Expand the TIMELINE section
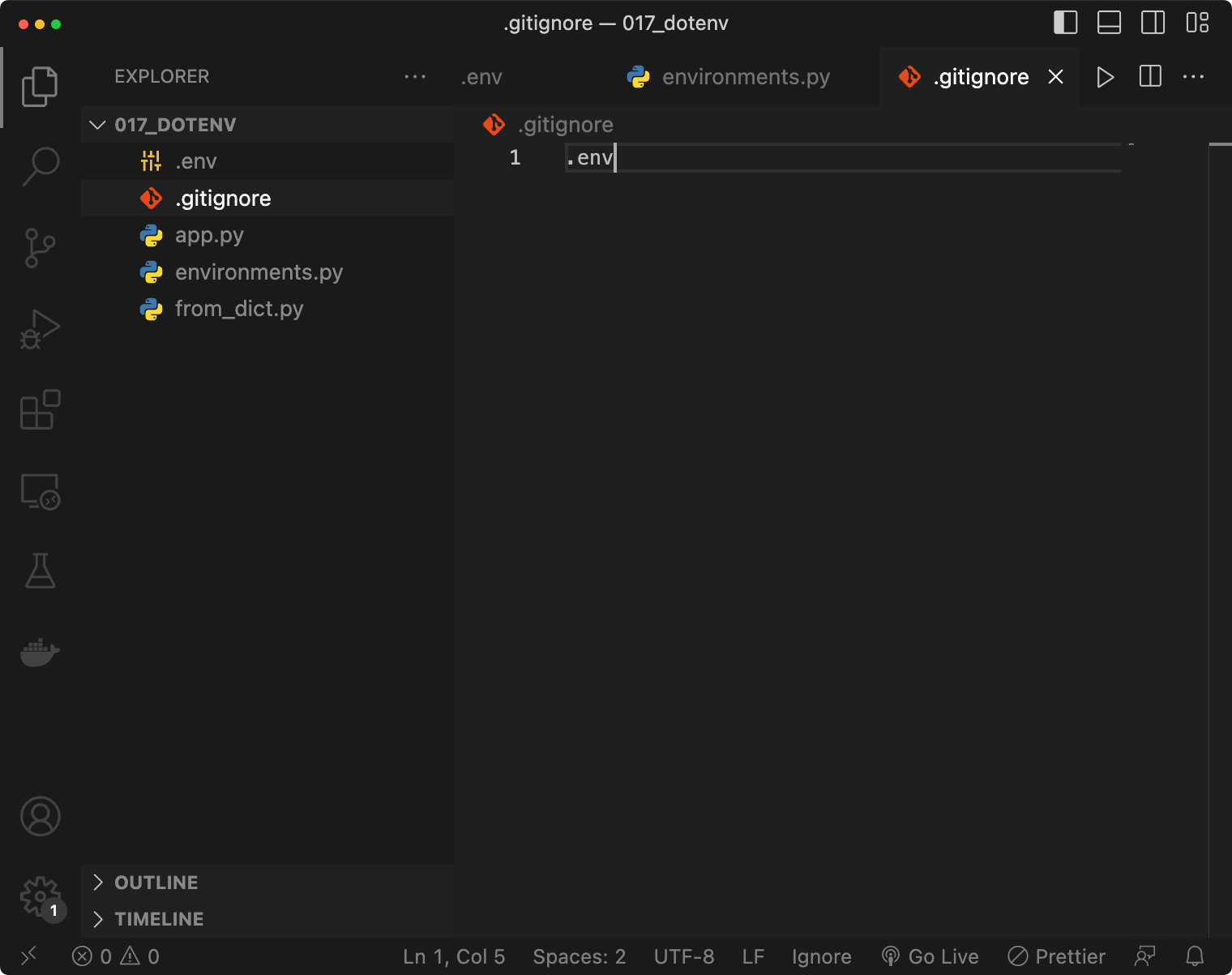This screenshot has width=1232, height=975. pyautogui.click(x=159, y=918)
